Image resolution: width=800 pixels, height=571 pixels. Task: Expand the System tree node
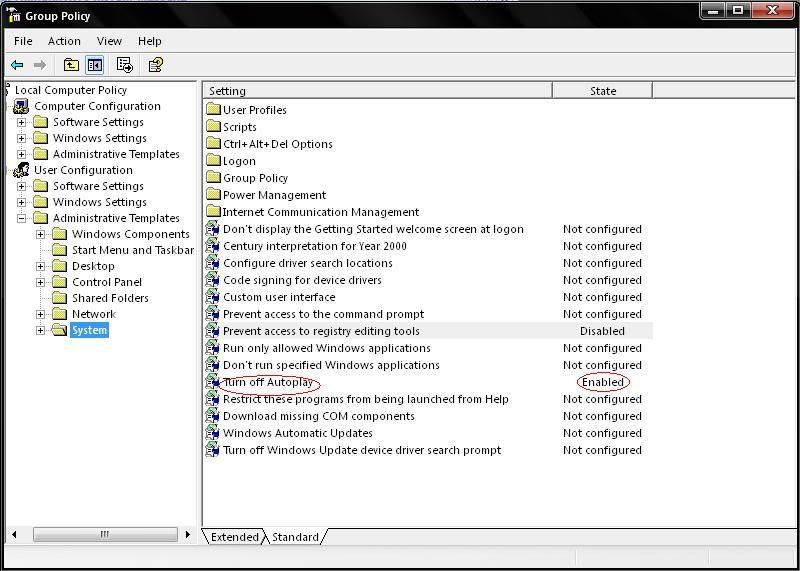pos(40,330)
